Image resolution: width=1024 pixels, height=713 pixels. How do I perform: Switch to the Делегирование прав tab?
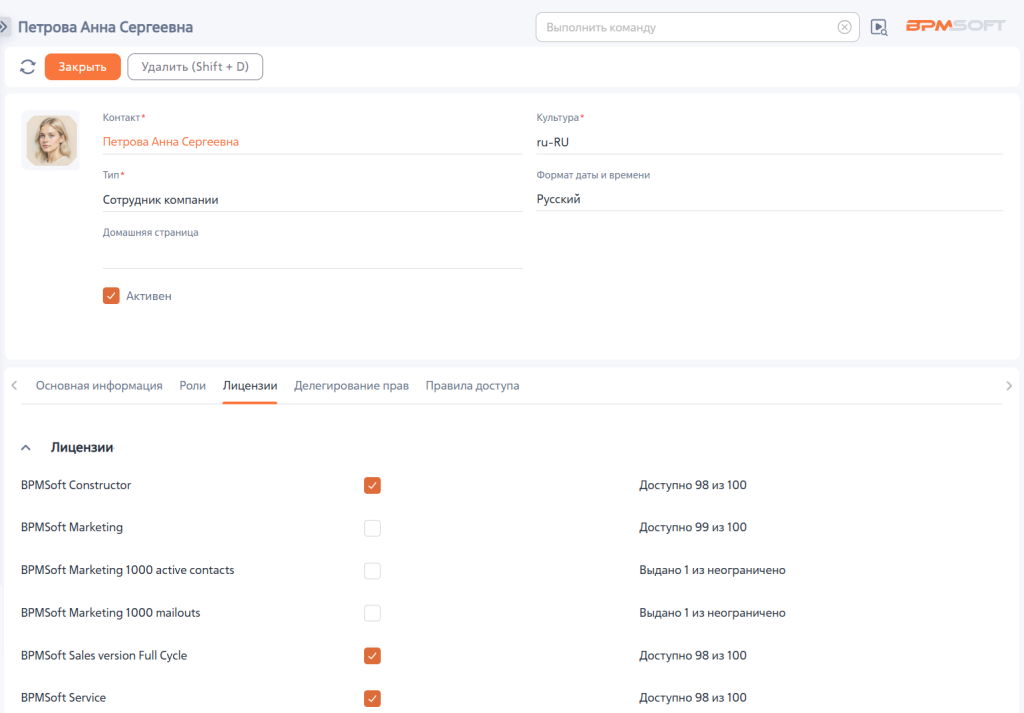point(351,386)
